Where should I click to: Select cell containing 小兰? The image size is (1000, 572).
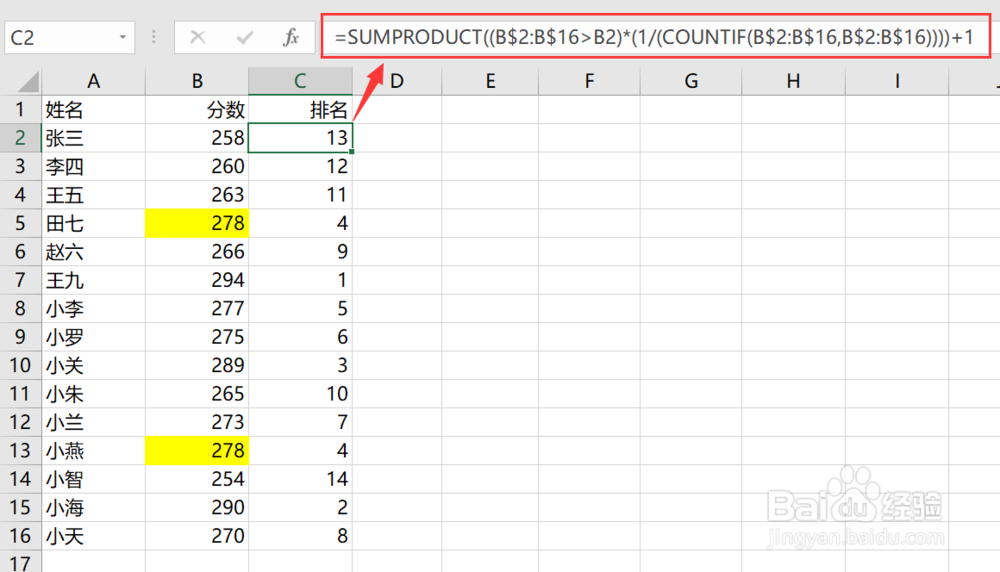pos(93,422)
